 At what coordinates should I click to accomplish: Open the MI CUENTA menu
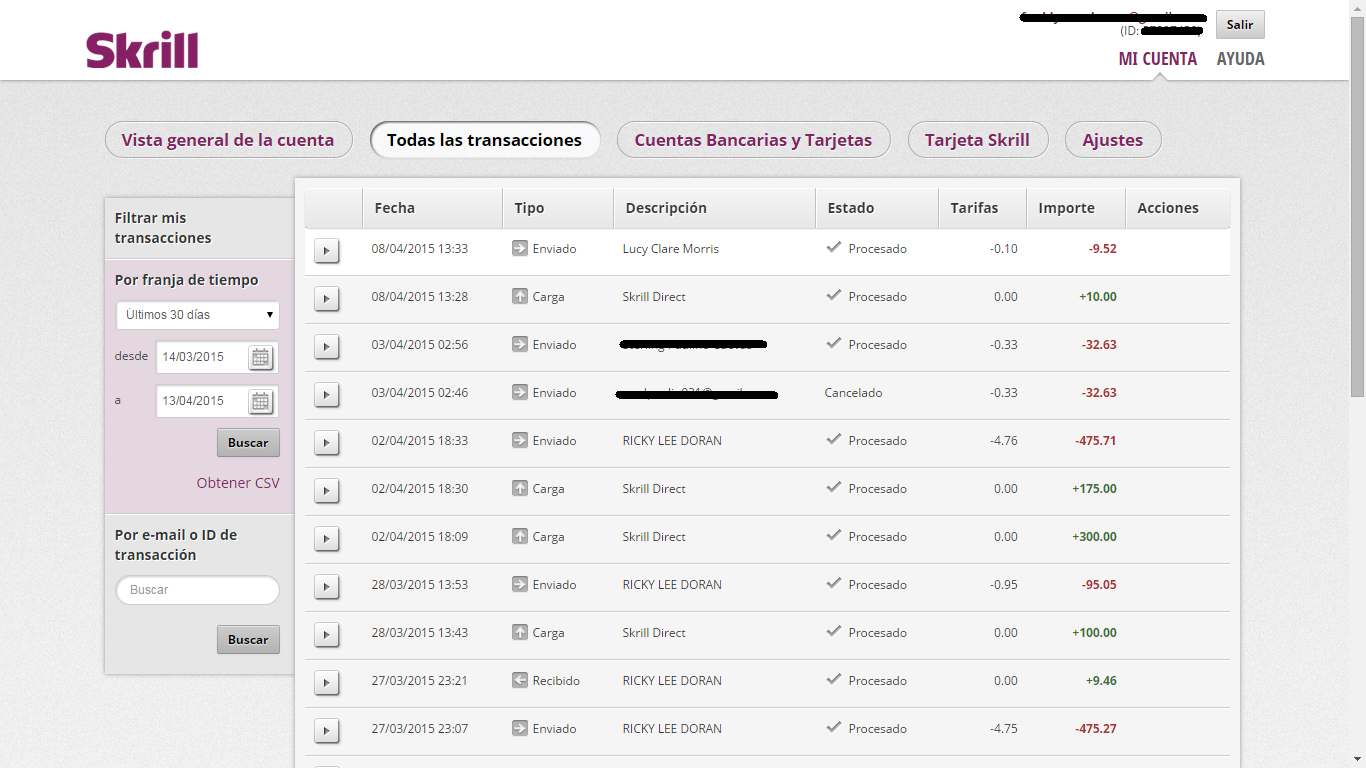(1158, 59)
